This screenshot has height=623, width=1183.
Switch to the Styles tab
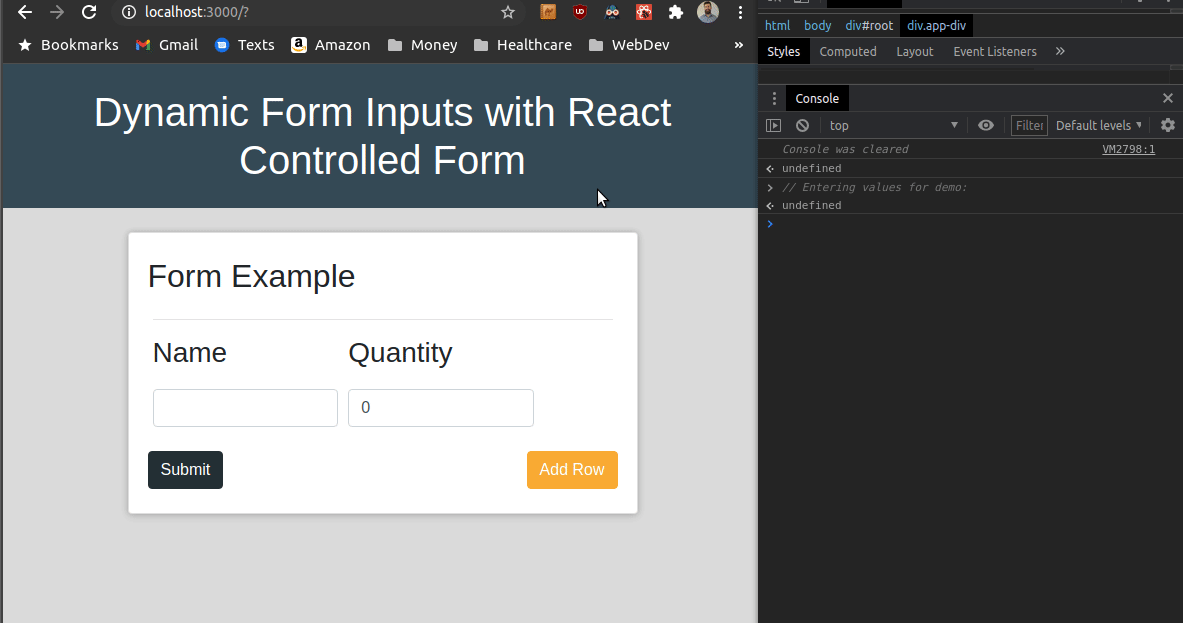[783, 51]
